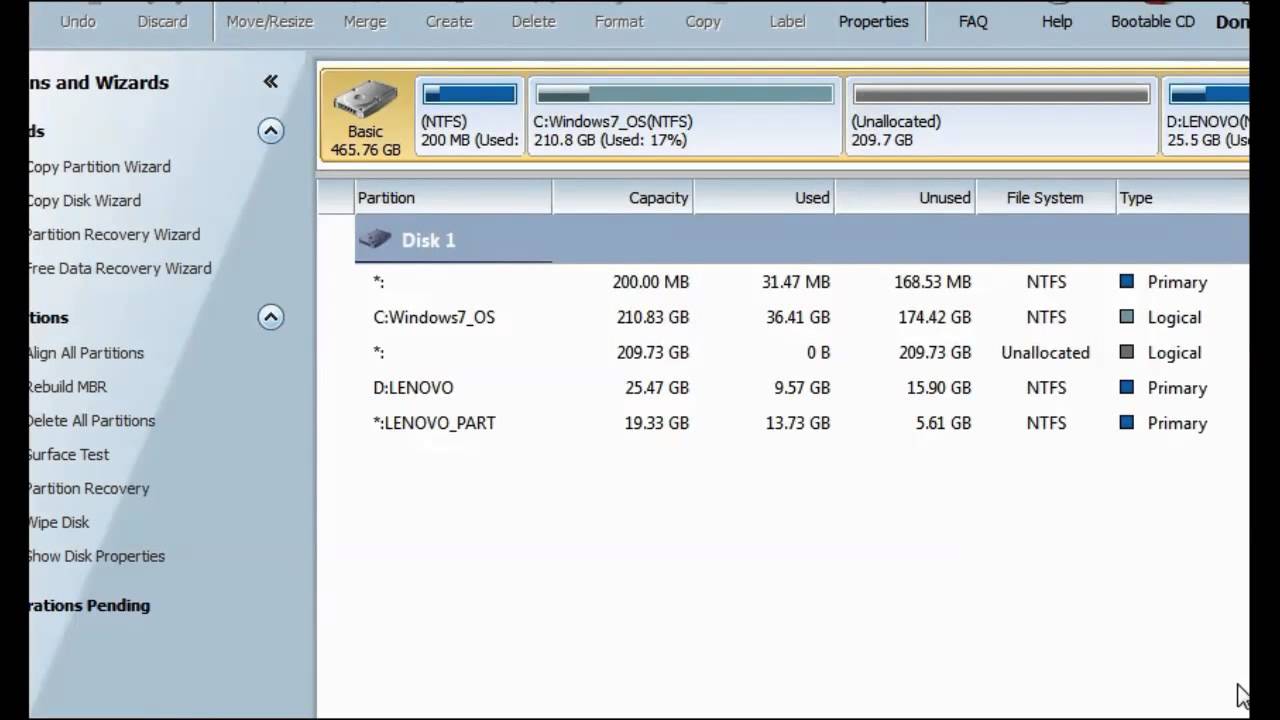Launch the Copy Disk Wizard
This screenshot has height=720, width=1280.
[x=85, y=200]
